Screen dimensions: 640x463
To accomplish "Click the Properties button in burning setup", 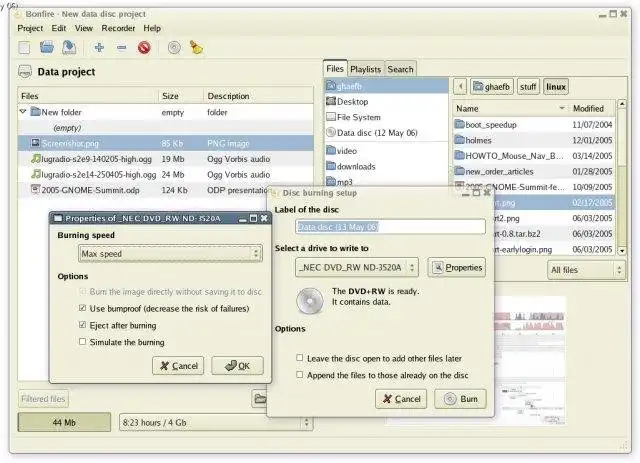I will tap(457, 267).
